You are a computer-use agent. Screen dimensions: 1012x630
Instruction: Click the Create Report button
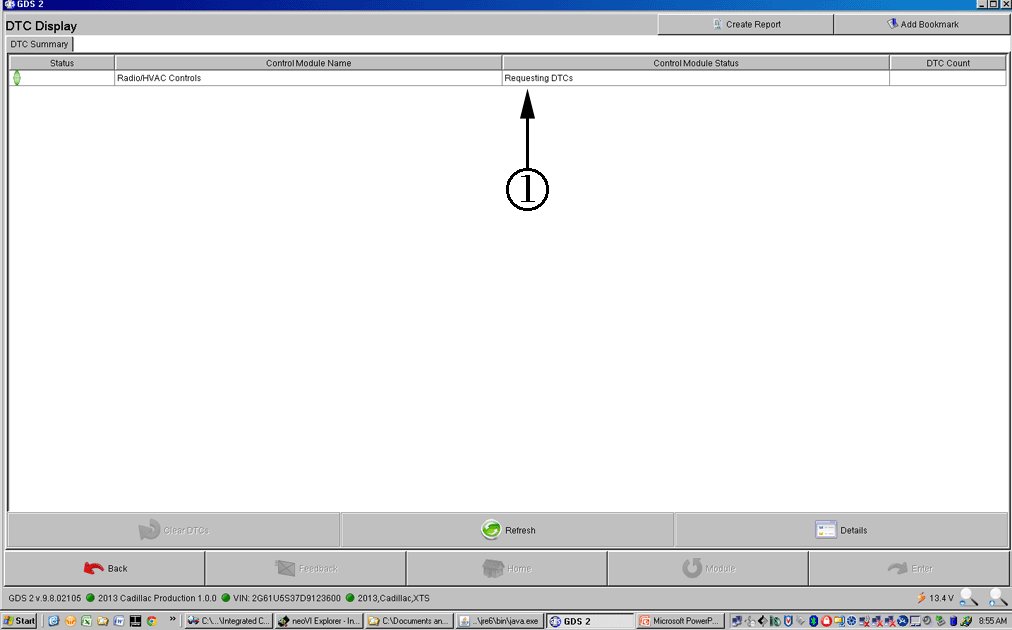745,24
